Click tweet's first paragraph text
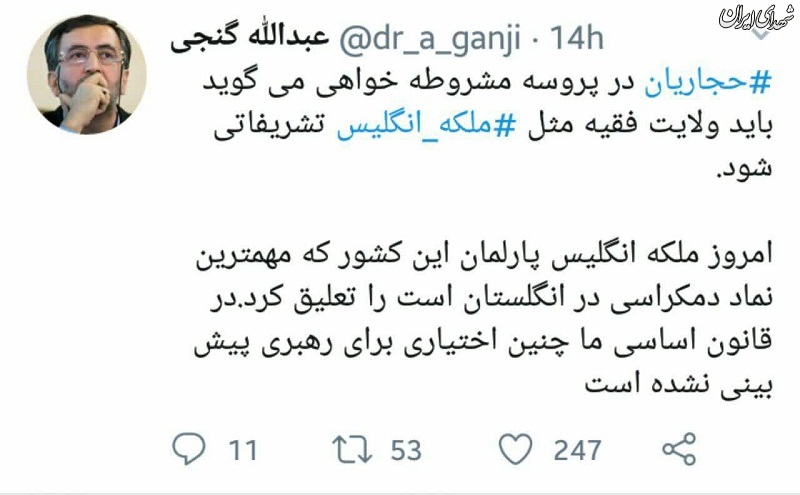Screen dimensions: 800x495 pyautogui.click(x=487, y=125)
